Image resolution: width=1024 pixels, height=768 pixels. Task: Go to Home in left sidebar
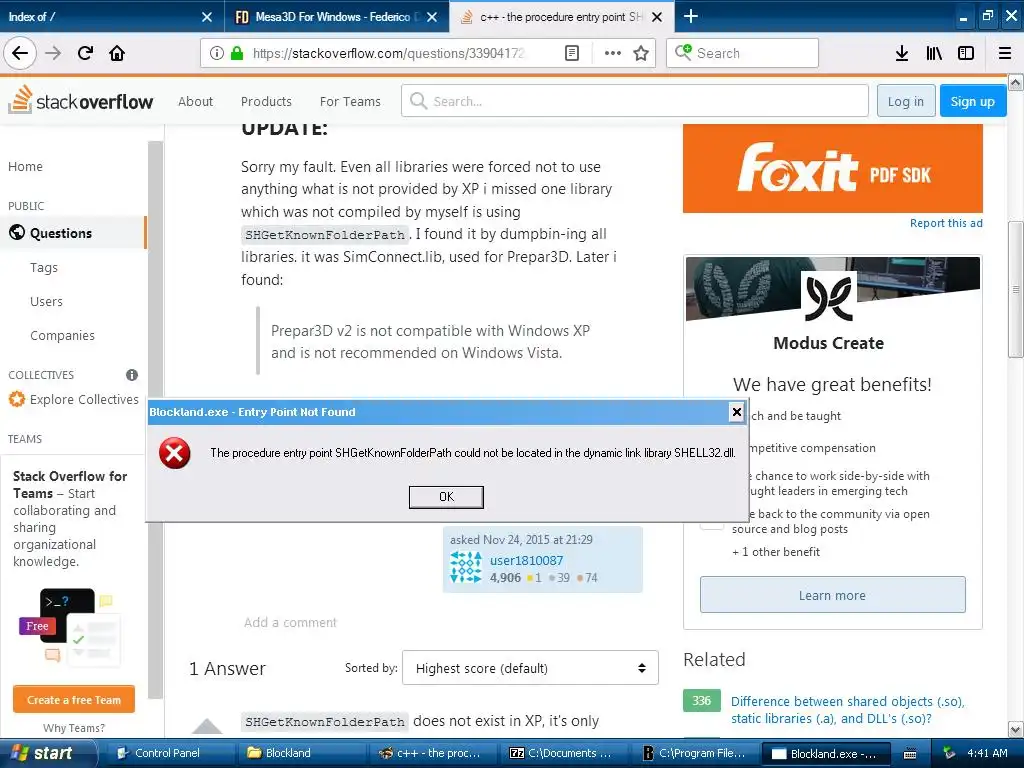pyautogui.click(x=25, y=167)
